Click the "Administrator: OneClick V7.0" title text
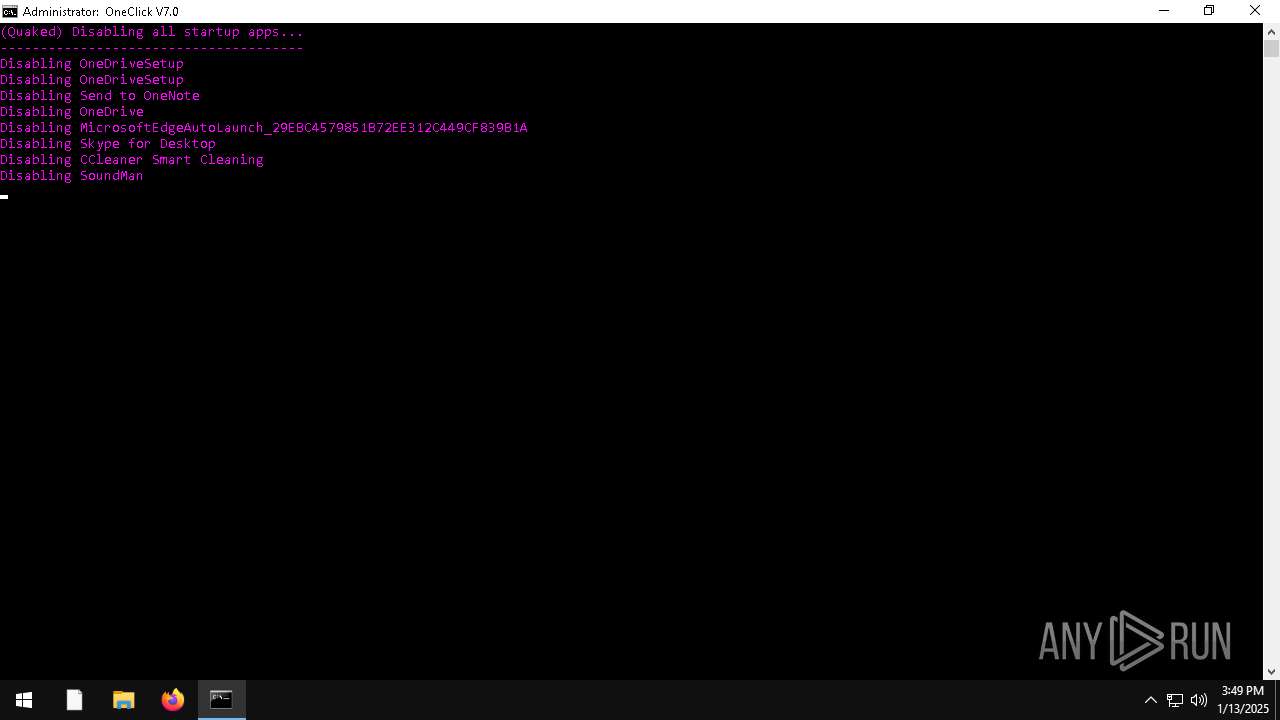The height and width of the screenshot is (720, 1280). [x=101, y=12]
